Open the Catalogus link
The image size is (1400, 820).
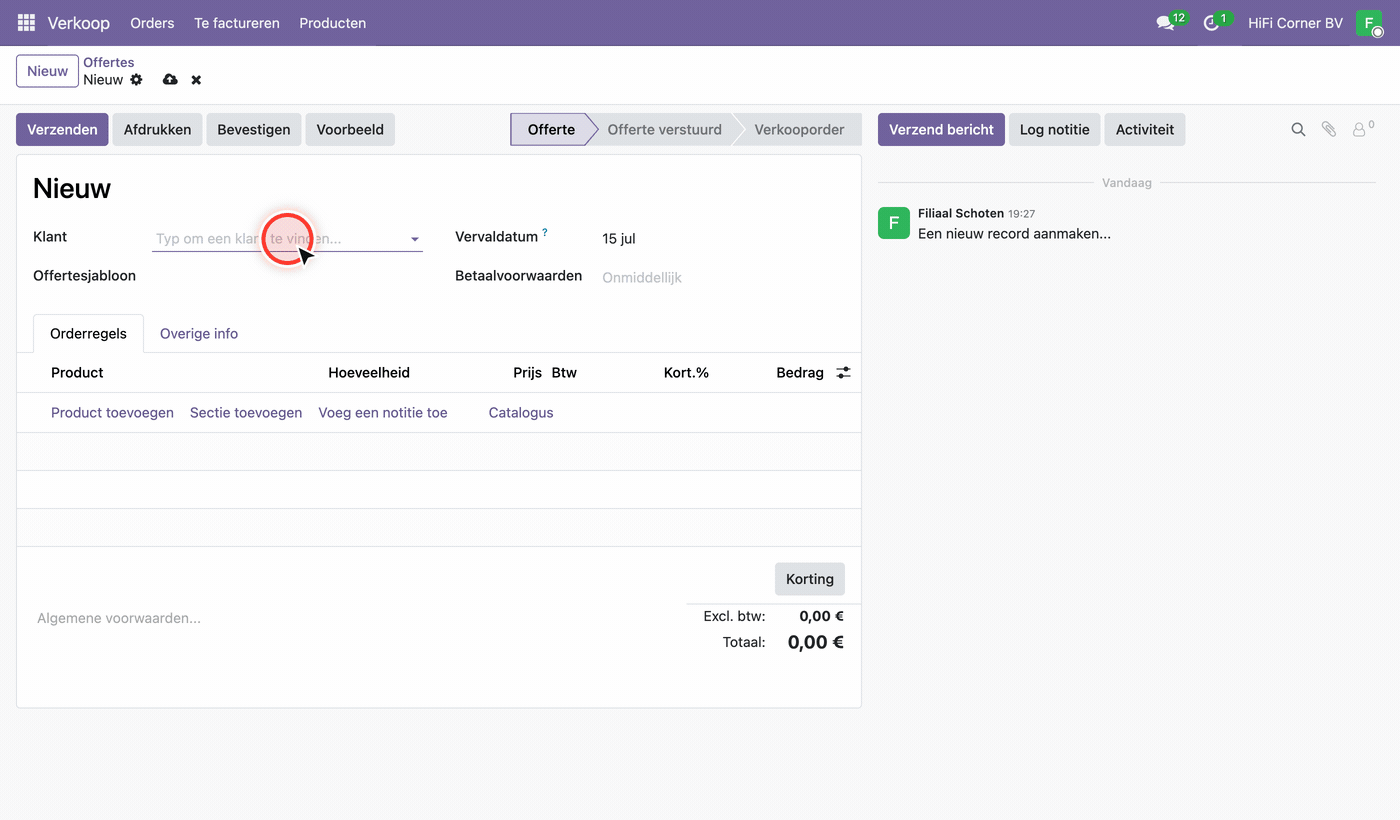[x=521, y=412]
